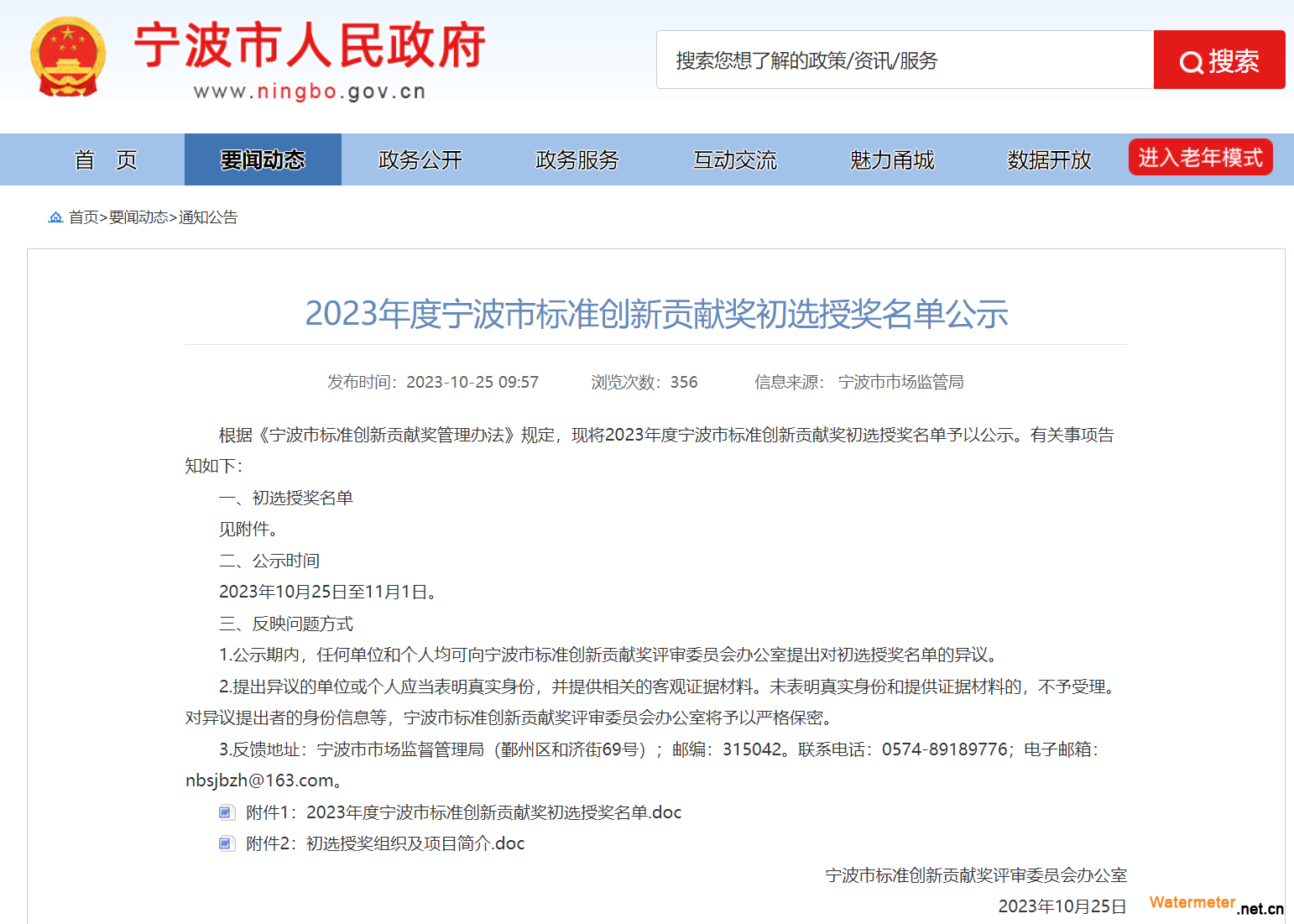Click the www.ningbo.gov.cn URL text
This screenshot has width=1294, height=924.
click(310, 91)
